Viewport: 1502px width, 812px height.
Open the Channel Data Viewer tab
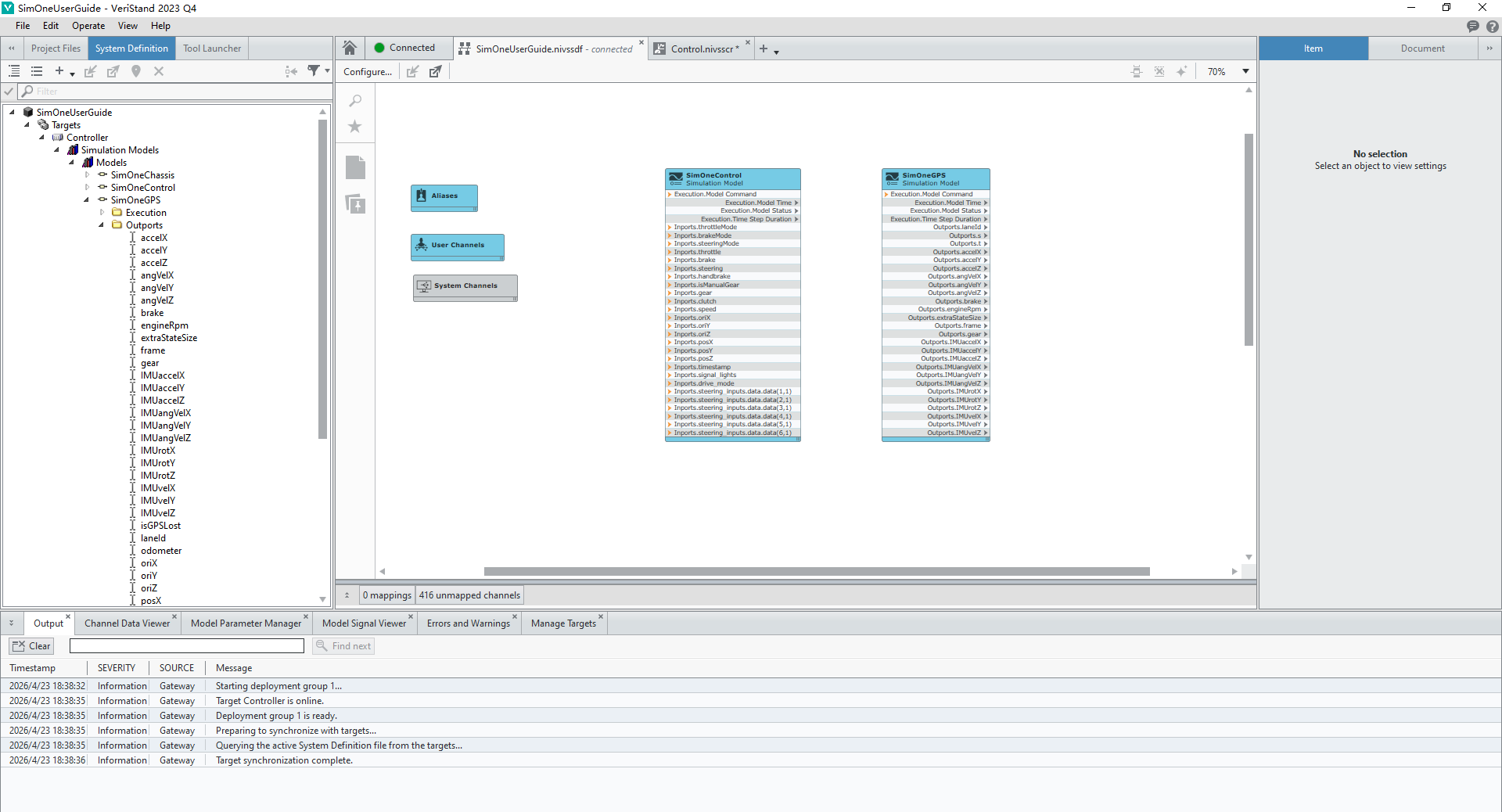(x=127, y=623)
